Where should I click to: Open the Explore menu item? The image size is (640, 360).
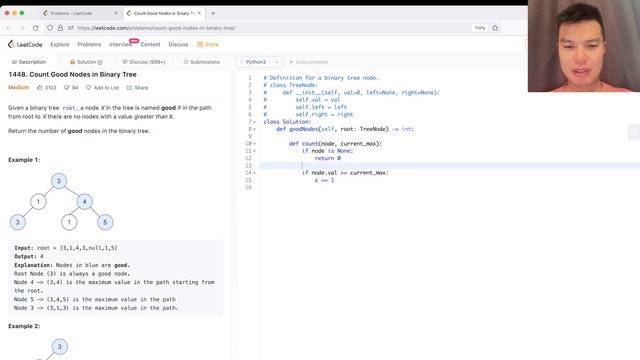[60, 44]
